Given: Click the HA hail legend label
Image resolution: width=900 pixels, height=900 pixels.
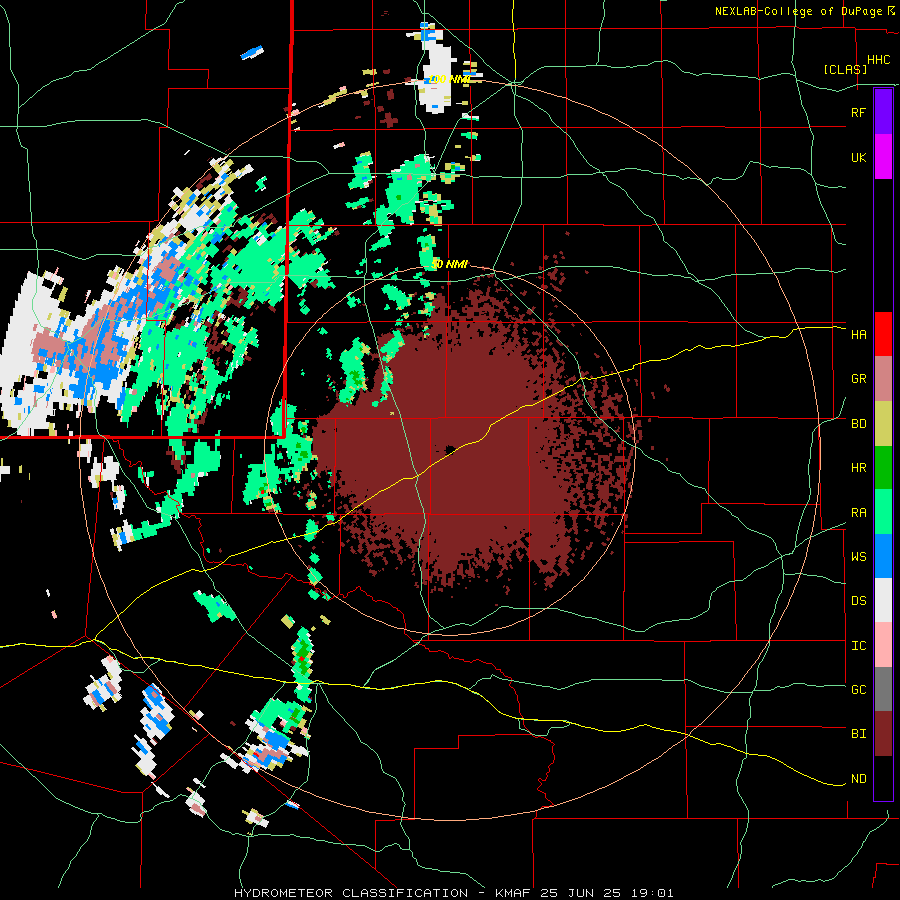Looking at the screenshot, I should pos(858,334).
